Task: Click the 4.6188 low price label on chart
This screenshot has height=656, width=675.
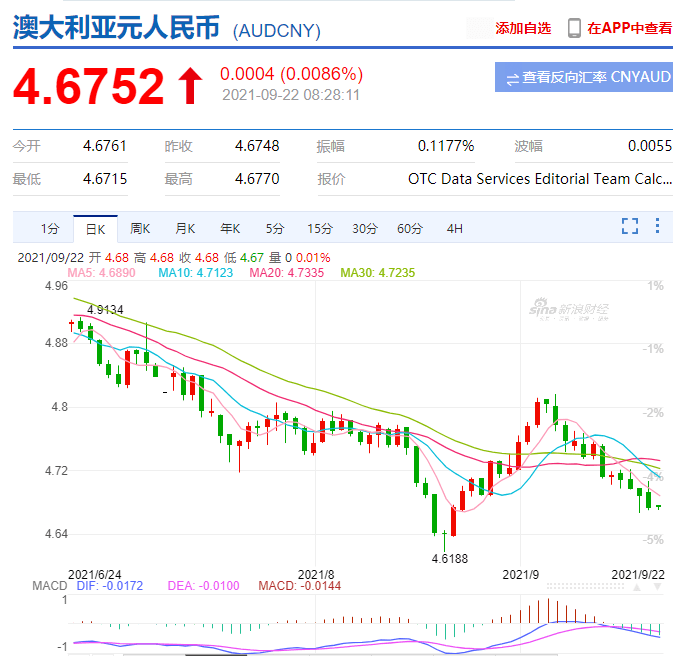Action: point(449,559)
